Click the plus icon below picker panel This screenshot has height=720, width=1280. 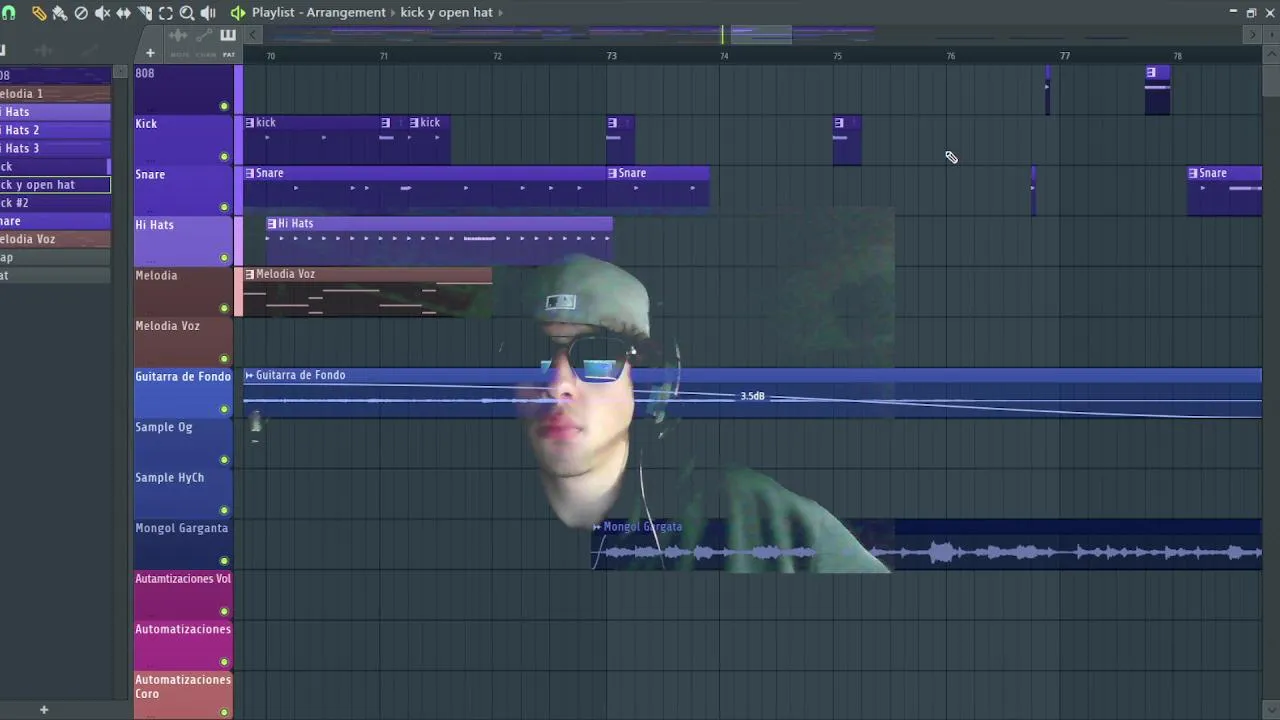pyautogui.click(x=44, y=710)
